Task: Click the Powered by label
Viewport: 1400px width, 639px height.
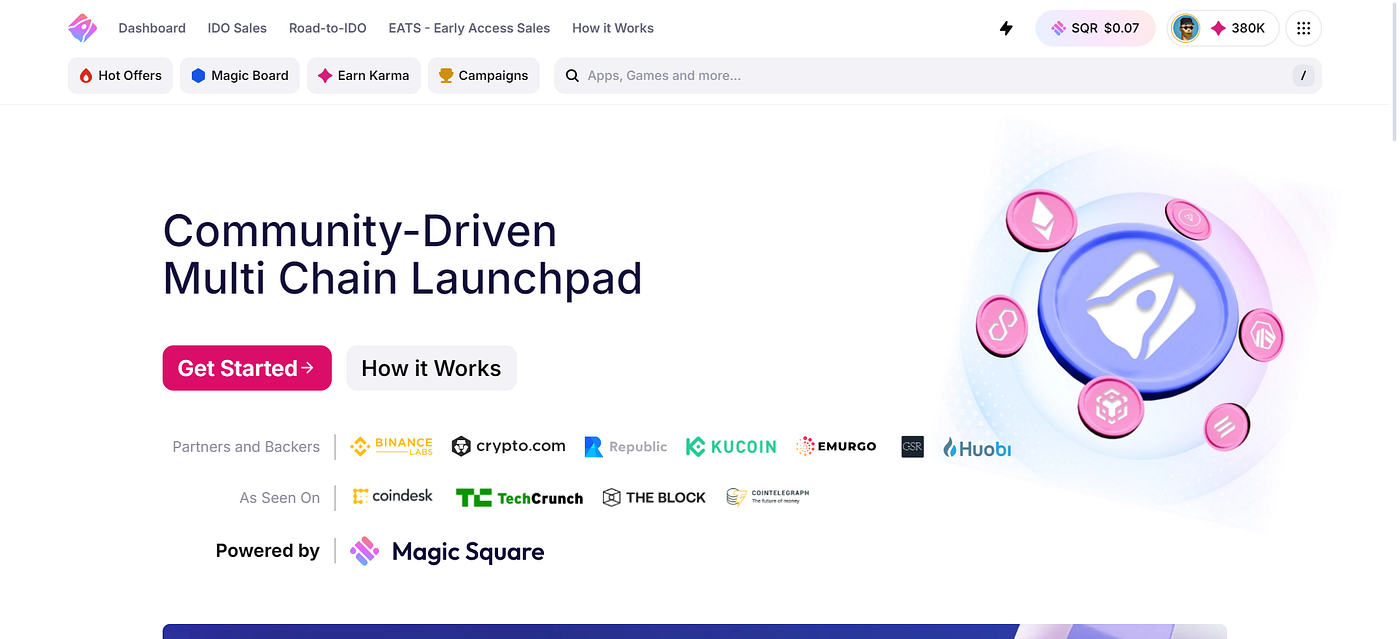Action: (267, 551)
